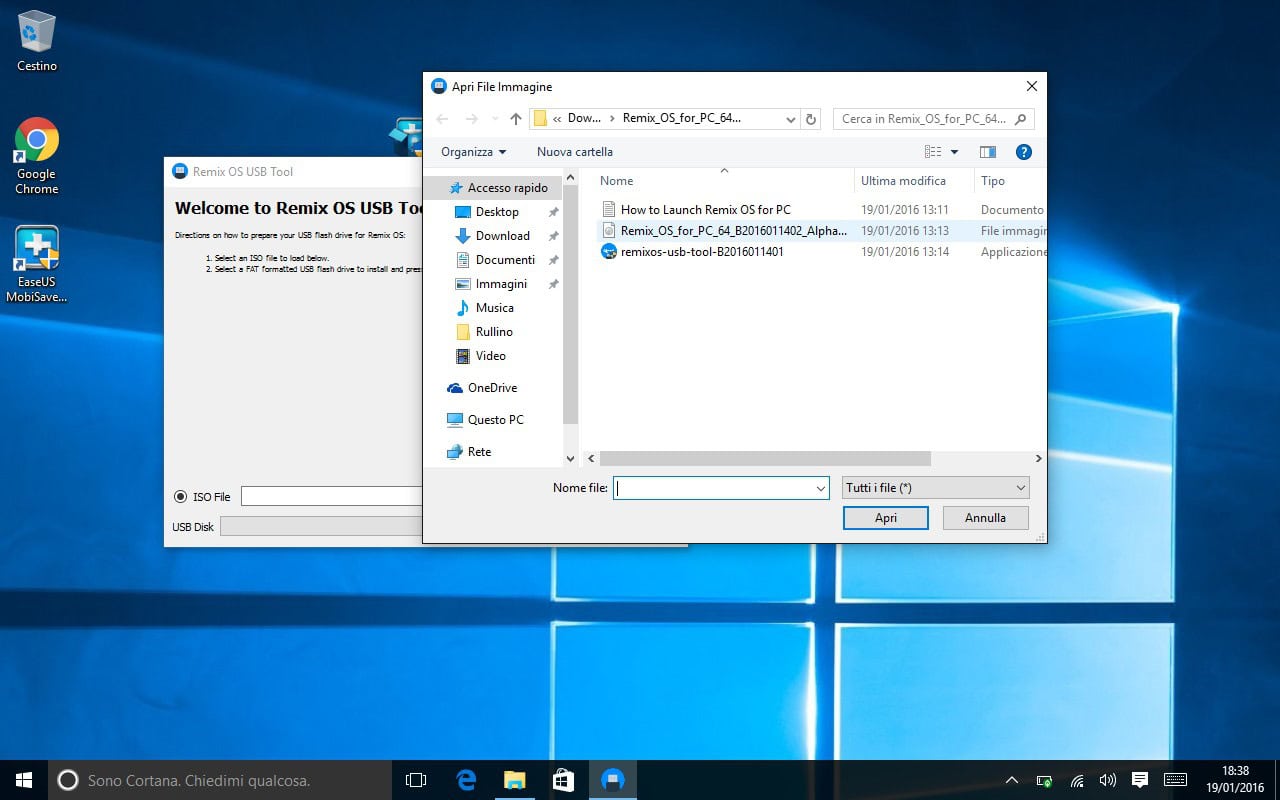1280x800 pixels.
Task: Open the Nome file combo dropdown
Action: click(821, 488)
